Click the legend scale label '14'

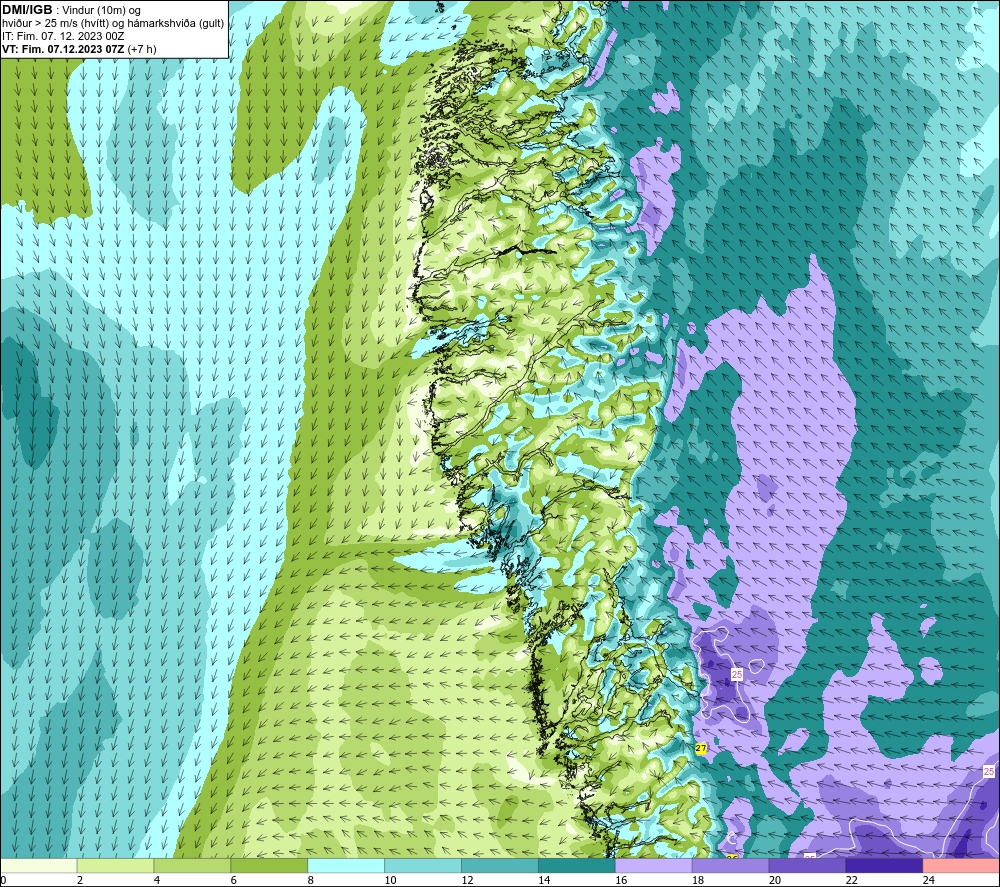[544, 881]
